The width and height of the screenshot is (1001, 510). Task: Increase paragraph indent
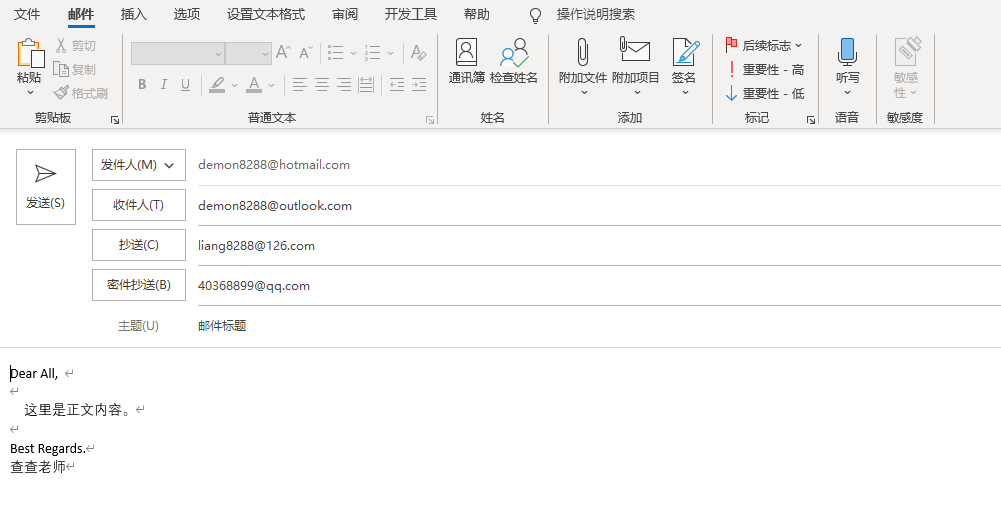(419, 84)
